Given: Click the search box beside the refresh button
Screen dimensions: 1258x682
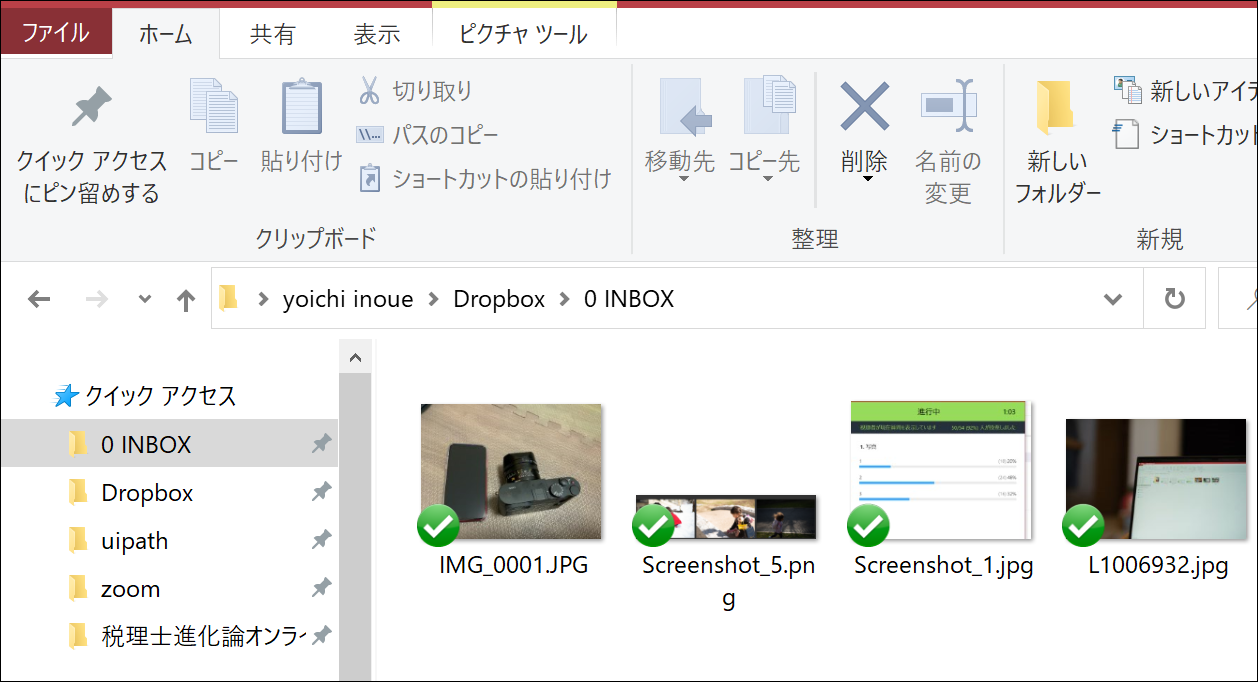Looking at the screenshot, I should (x=1238, y=298).
